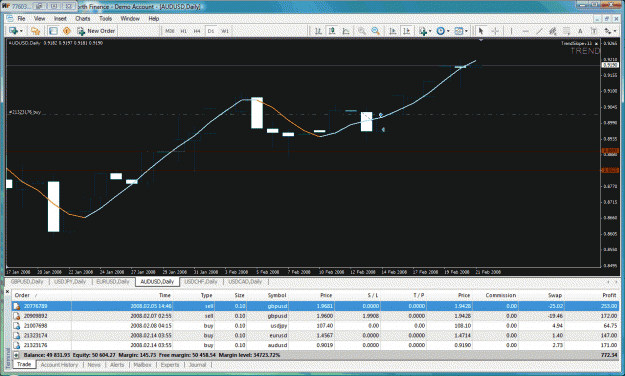The height and width of the screenshot is (376, 625).
Task: Toggle the Market Watch window button
Action: [53, 31]
